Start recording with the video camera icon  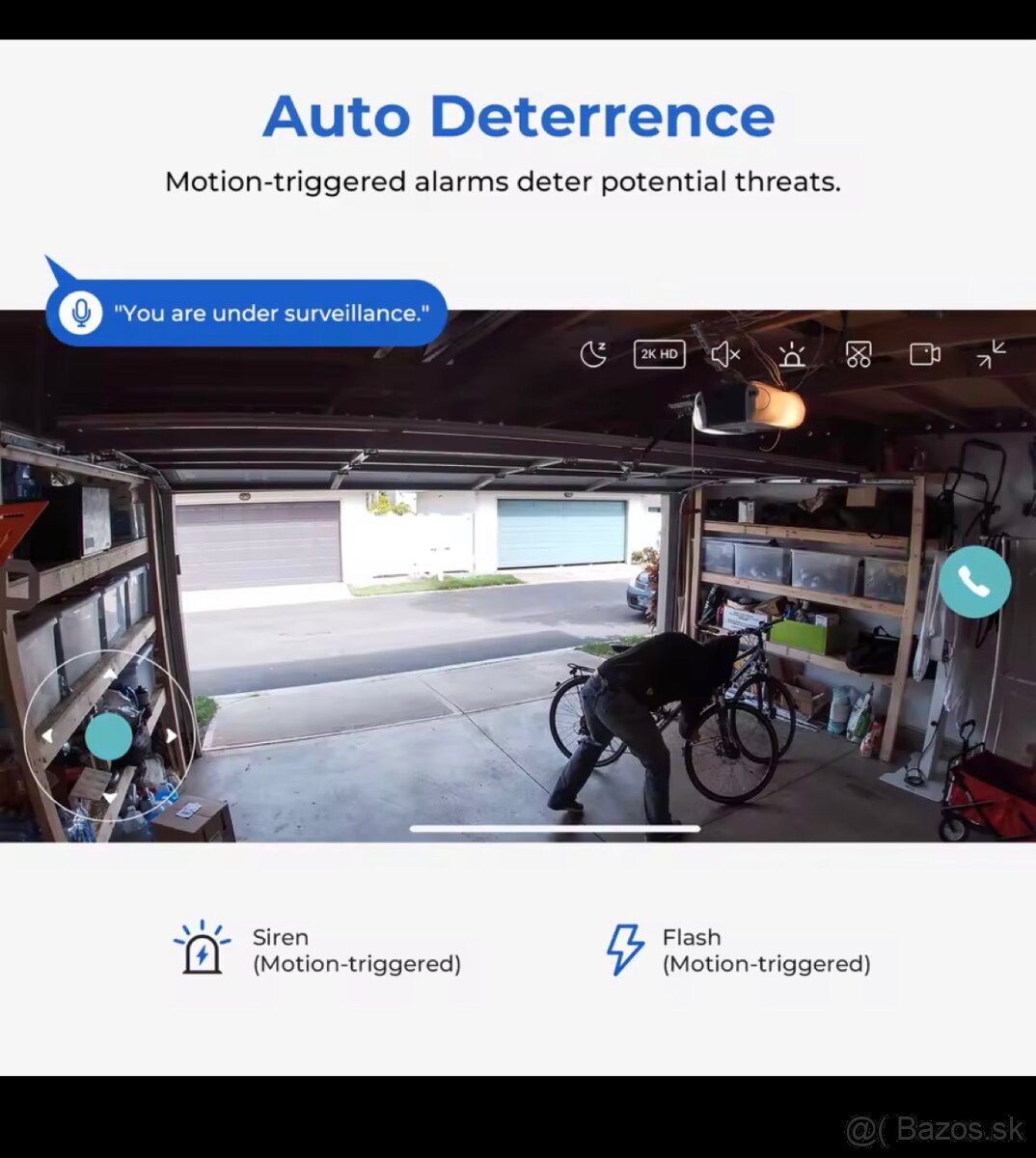(x=924, y=355)
